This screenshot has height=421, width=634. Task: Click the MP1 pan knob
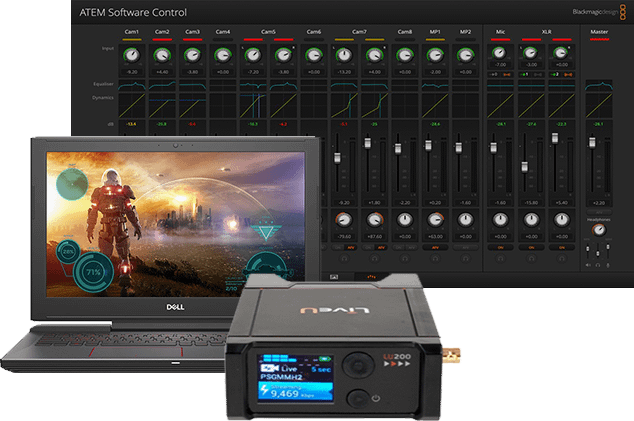pyautogui.click(x=435, y=220)
